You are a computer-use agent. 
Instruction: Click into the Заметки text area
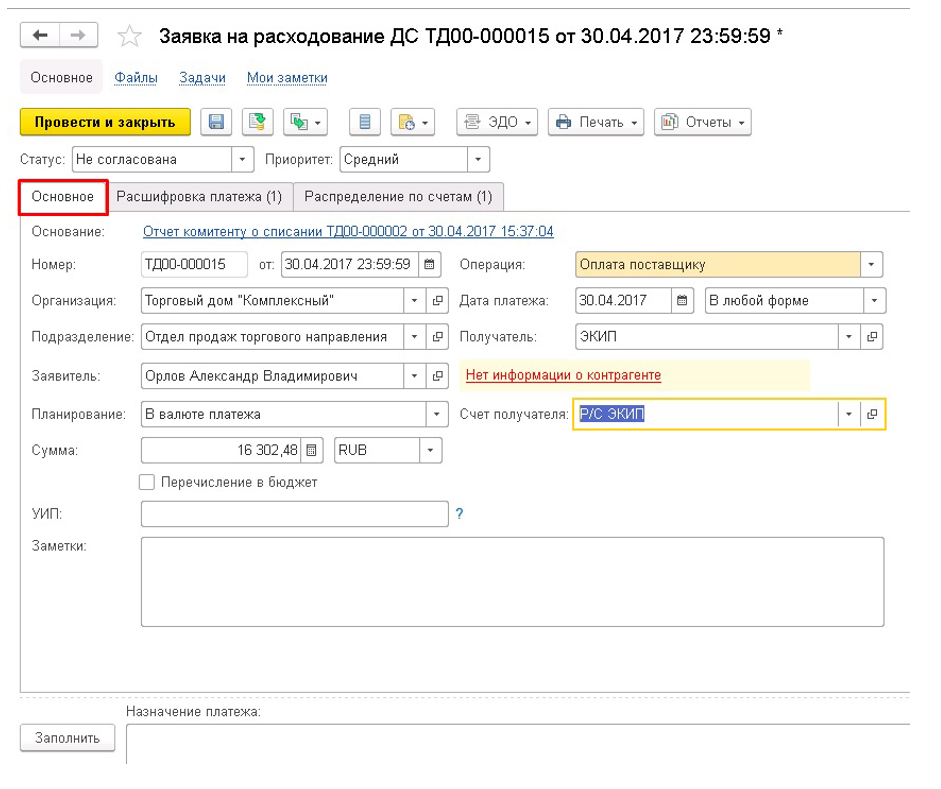[x=512, y=581]
